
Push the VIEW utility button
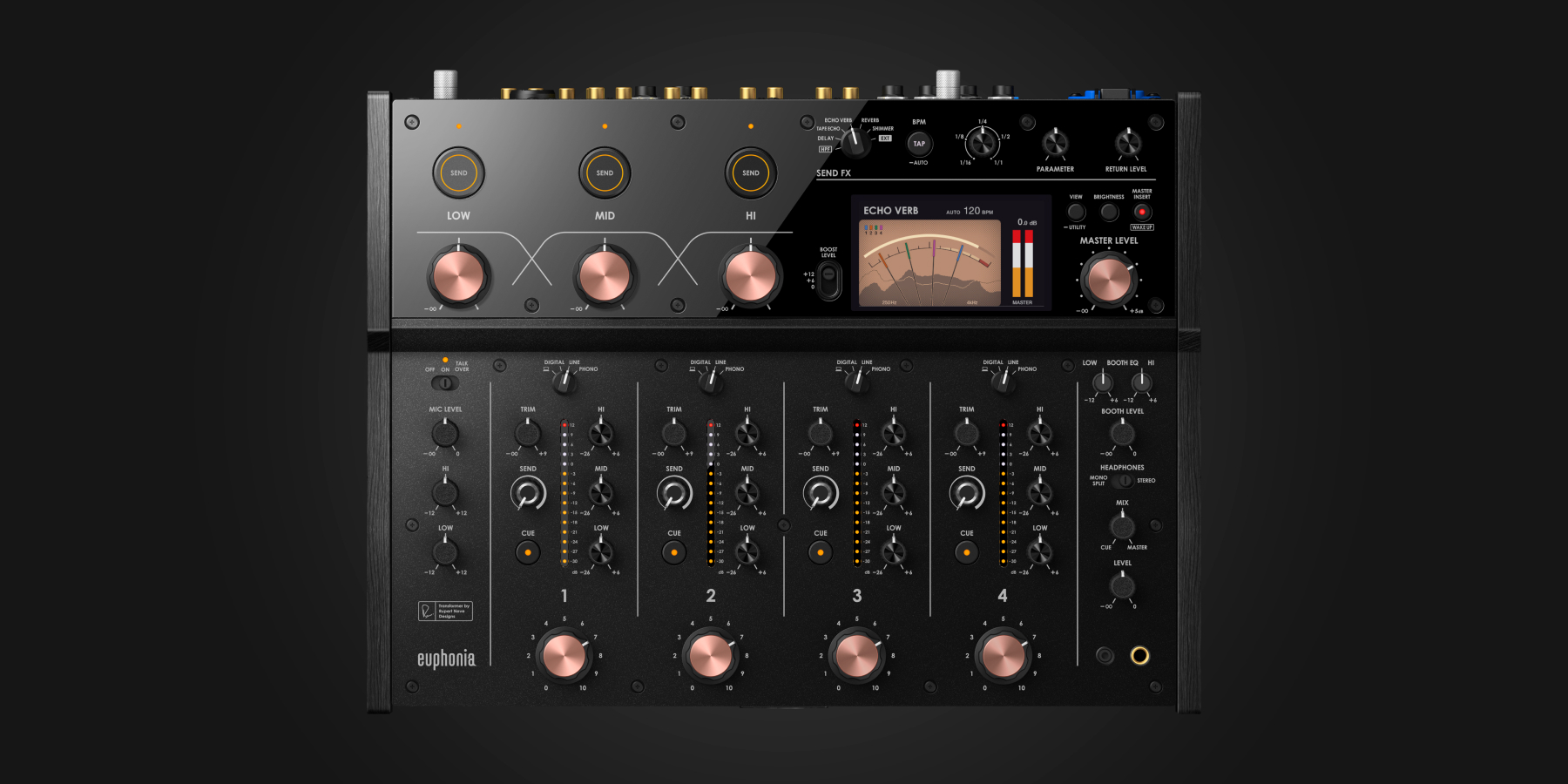click(1077, 212)
